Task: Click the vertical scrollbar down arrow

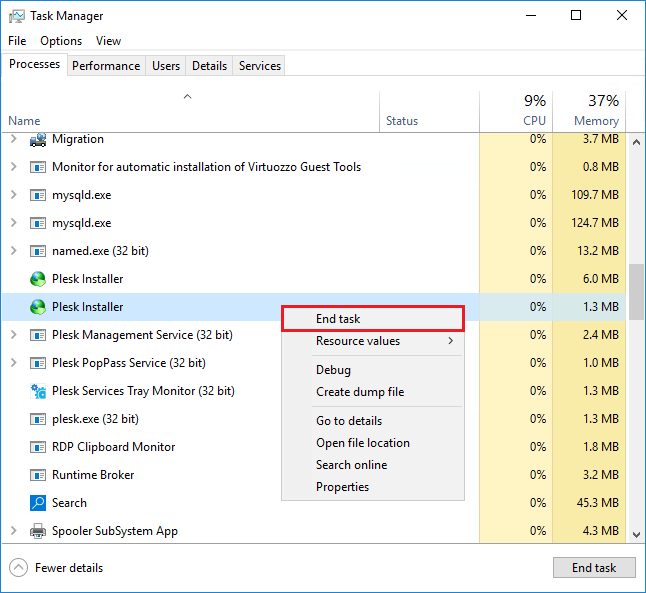Action: [636, 534]
